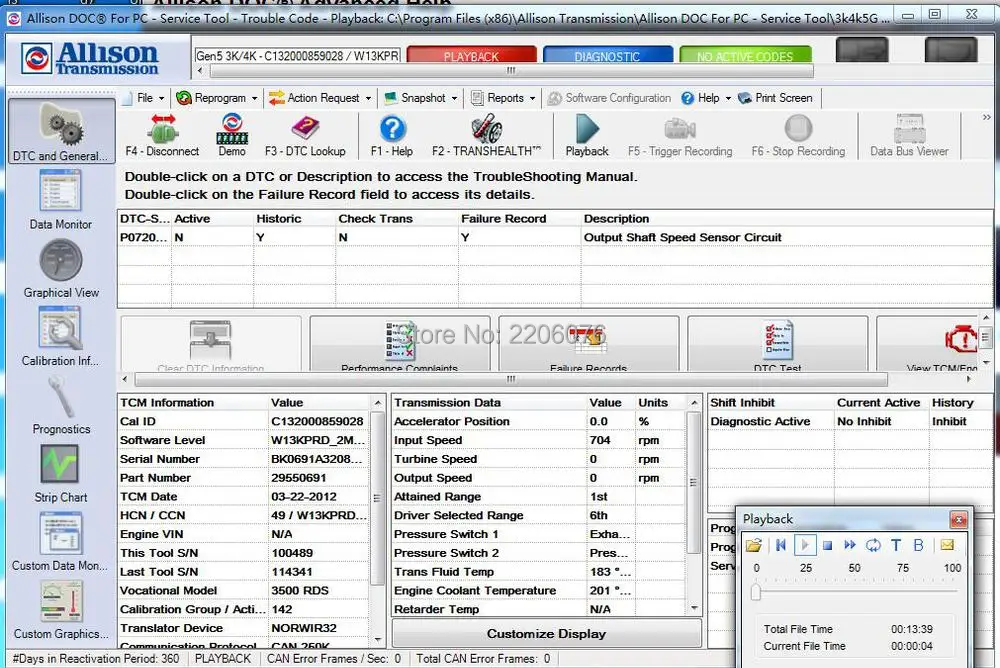Viewport: 1000px width, 668px height.
Task: Open the Action Request menu
Action: tap(320, 98)
